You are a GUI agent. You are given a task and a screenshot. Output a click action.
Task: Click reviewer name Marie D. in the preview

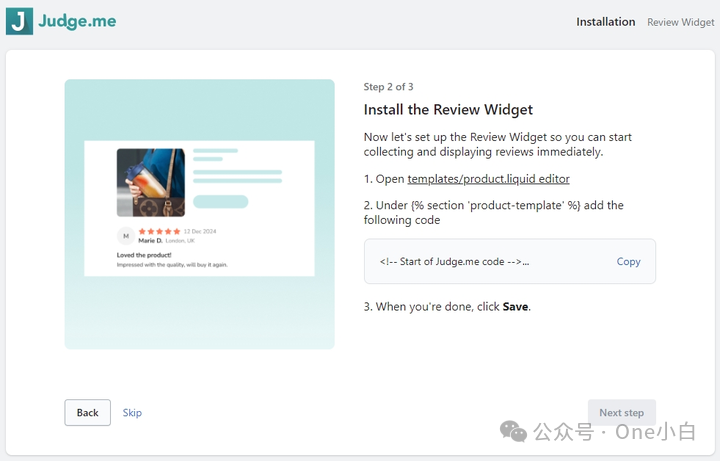coord(150,241)
